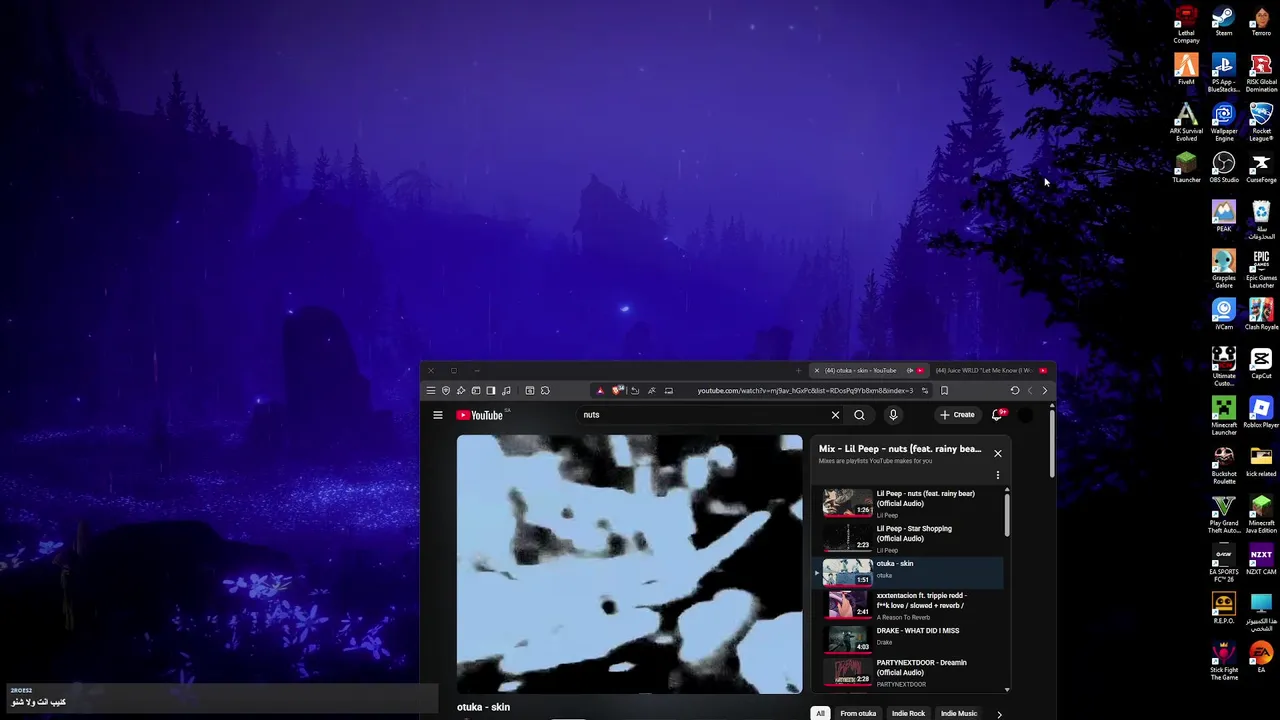
Task: Clear the YouTube search text
Action: point(835,415)
